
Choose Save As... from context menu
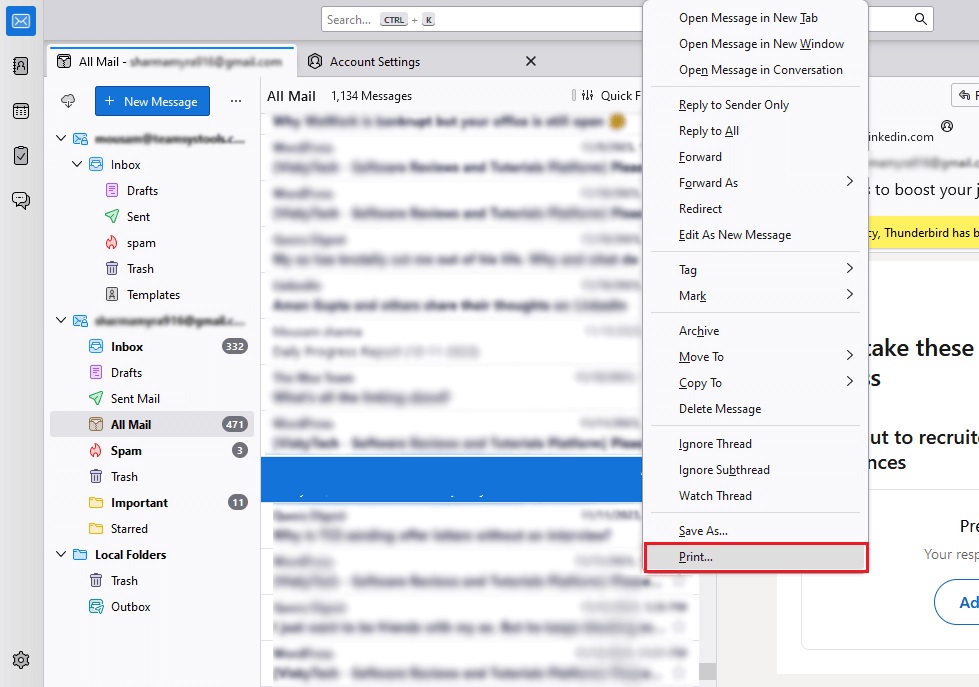[755, 531]
